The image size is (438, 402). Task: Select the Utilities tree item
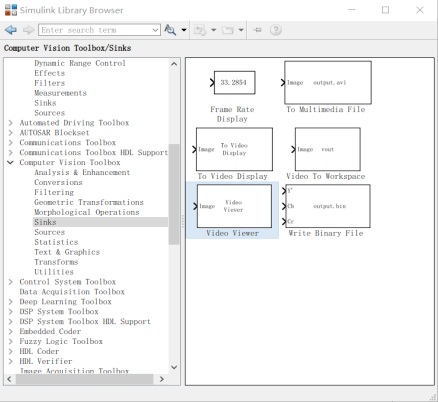click(x=54, y=272)
